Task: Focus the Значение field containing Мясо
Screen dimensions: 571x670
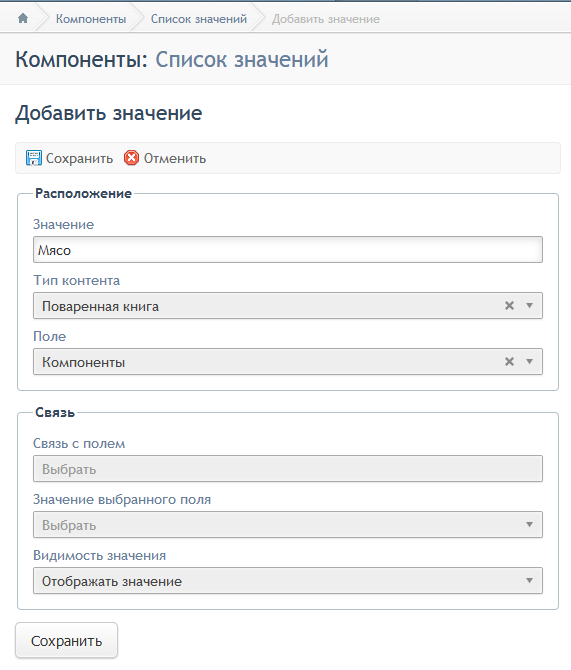Action: (x=288, y=250)
